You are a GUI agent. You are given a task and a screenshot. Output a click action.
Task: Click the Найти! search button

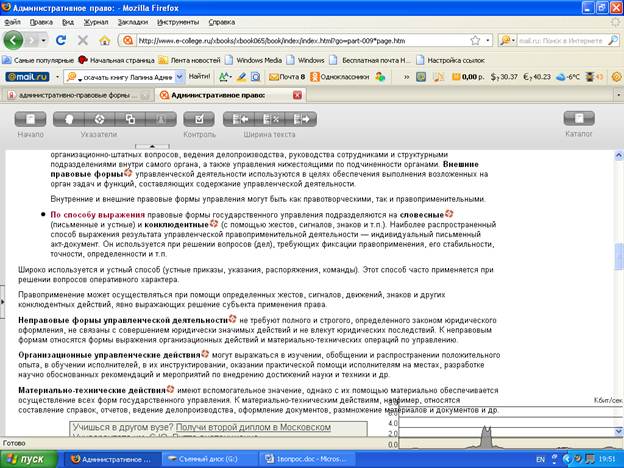coord(199,76)
